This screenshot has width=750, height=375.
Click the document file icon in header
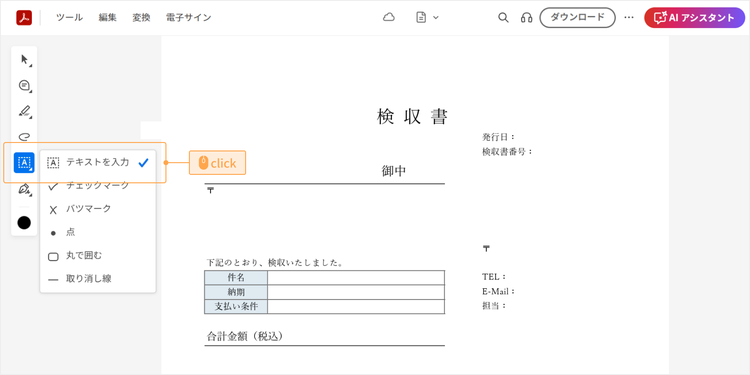[x=421, y=18]
